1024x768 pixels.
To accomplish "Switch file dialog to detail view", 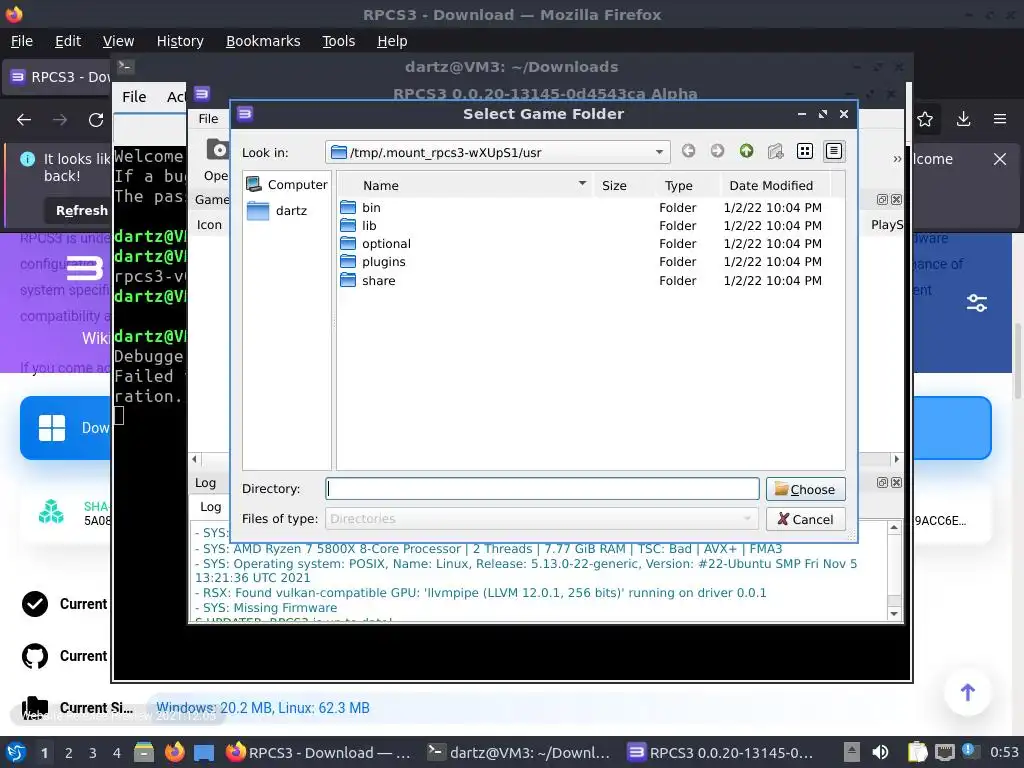I will 834,152.
